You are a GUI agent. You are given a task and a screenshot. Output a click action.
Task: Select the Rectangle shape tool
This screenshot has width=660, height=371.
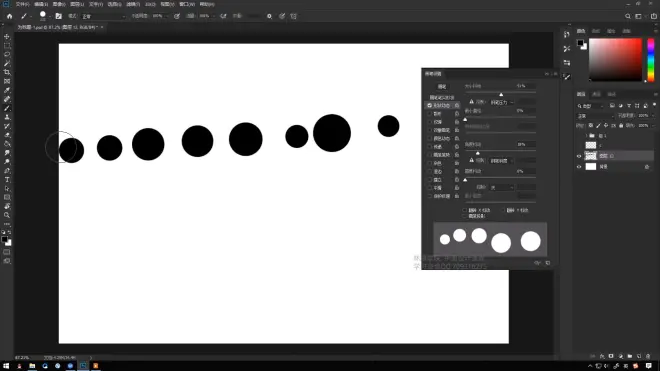click(7, 197)
